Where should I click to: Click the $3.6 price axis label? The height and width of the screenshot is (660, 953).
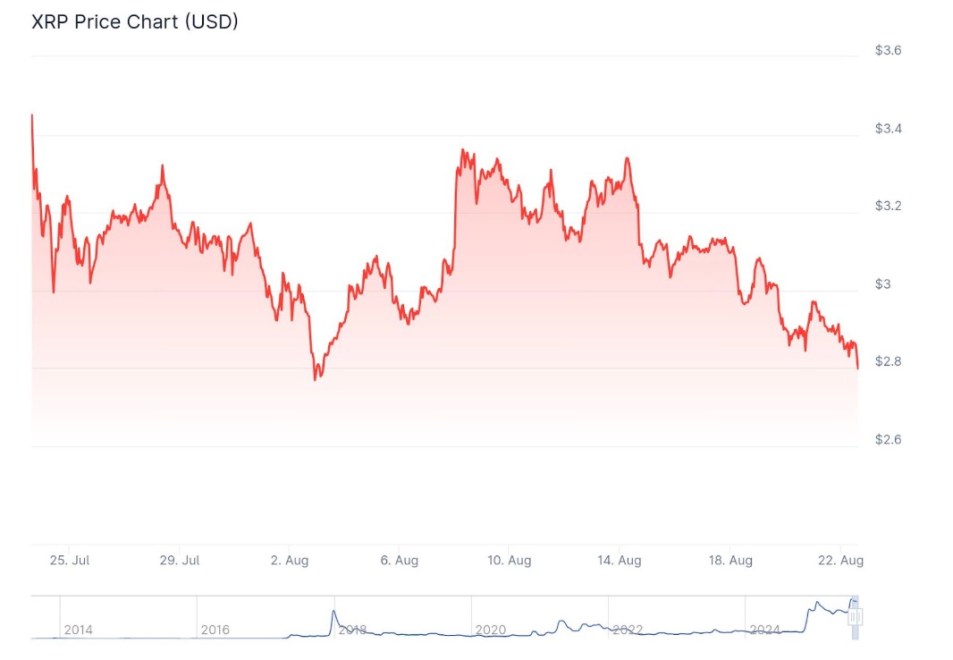[x=888, y=51]
